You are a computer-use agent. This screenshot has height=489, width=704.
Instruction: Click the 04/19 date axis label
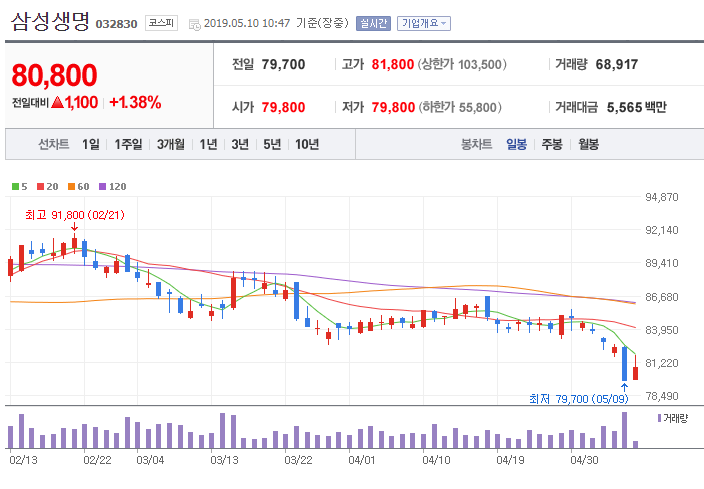point(510,460)
